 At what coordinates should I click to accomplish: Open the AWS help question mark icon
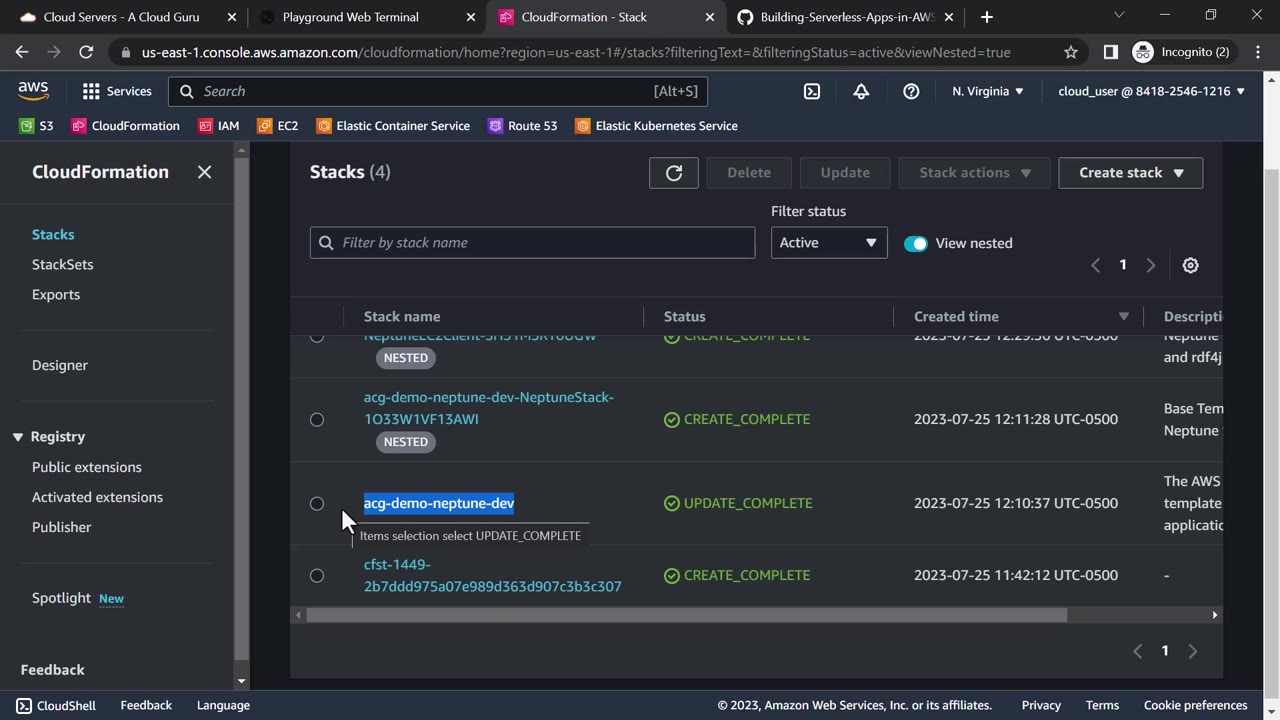911,91
